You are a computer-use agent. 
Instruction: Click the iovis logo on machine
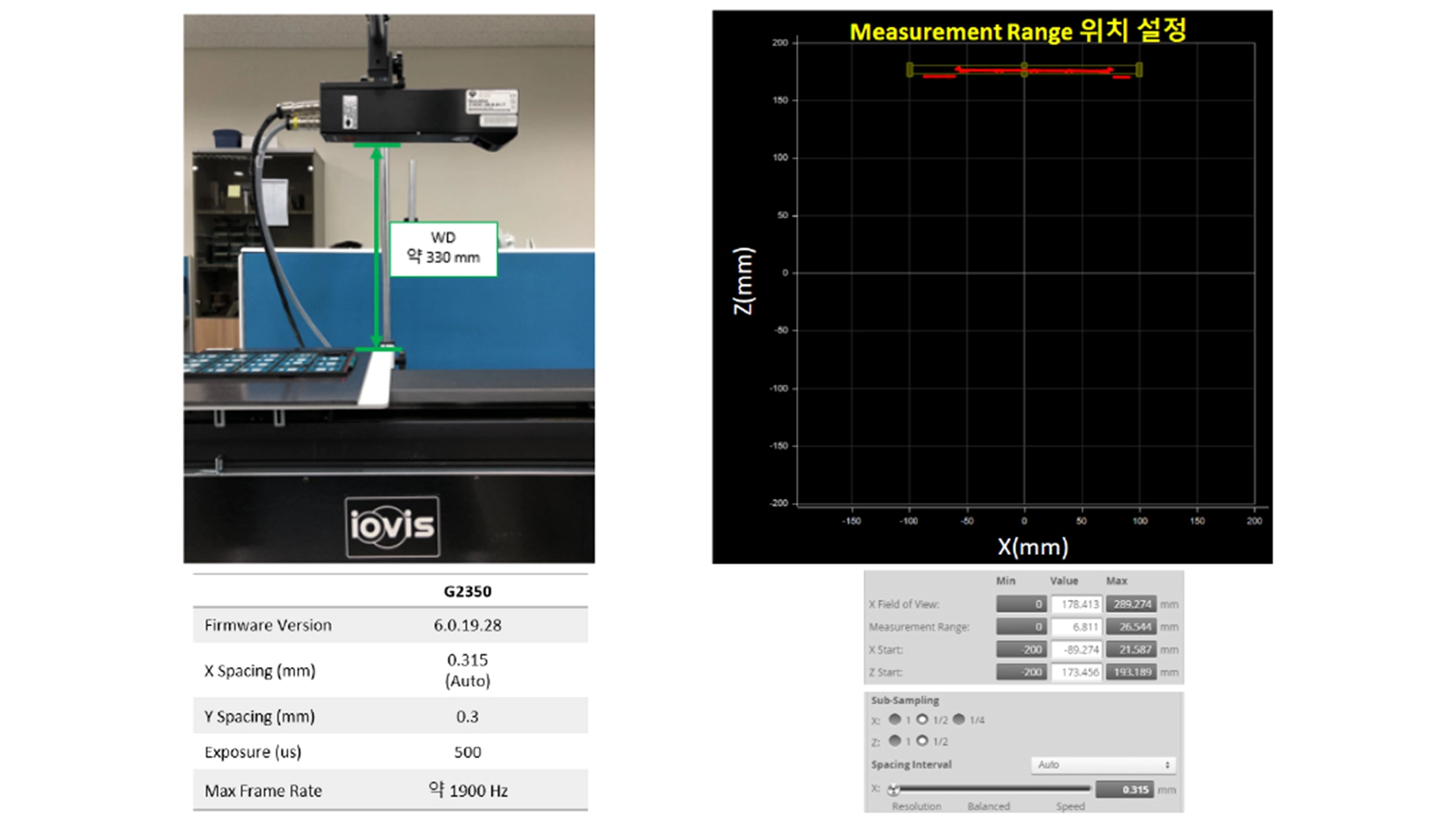point(392,526)
